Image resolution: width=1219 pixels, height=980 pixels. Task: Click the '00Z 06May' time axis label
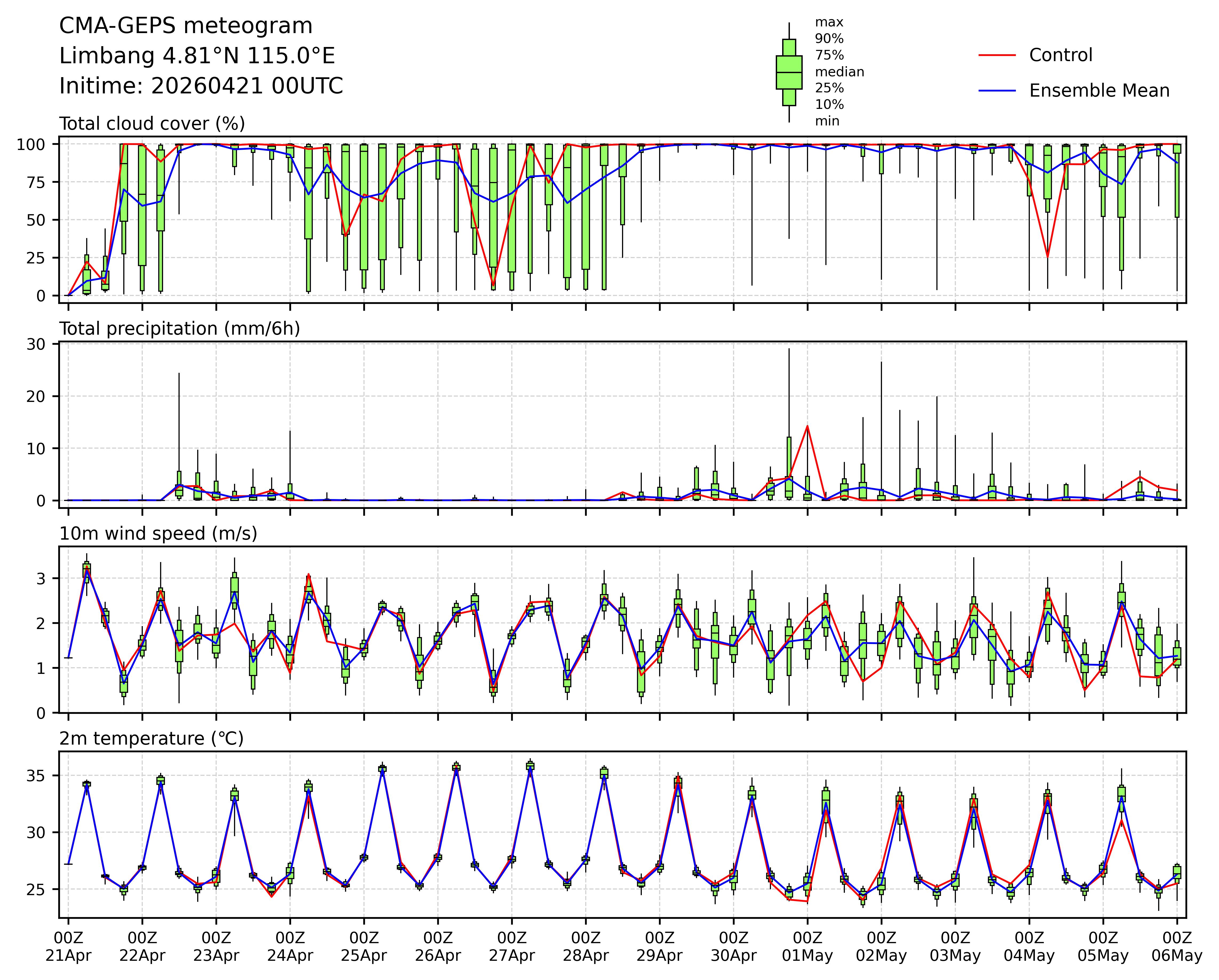[x=1177, y=947]
